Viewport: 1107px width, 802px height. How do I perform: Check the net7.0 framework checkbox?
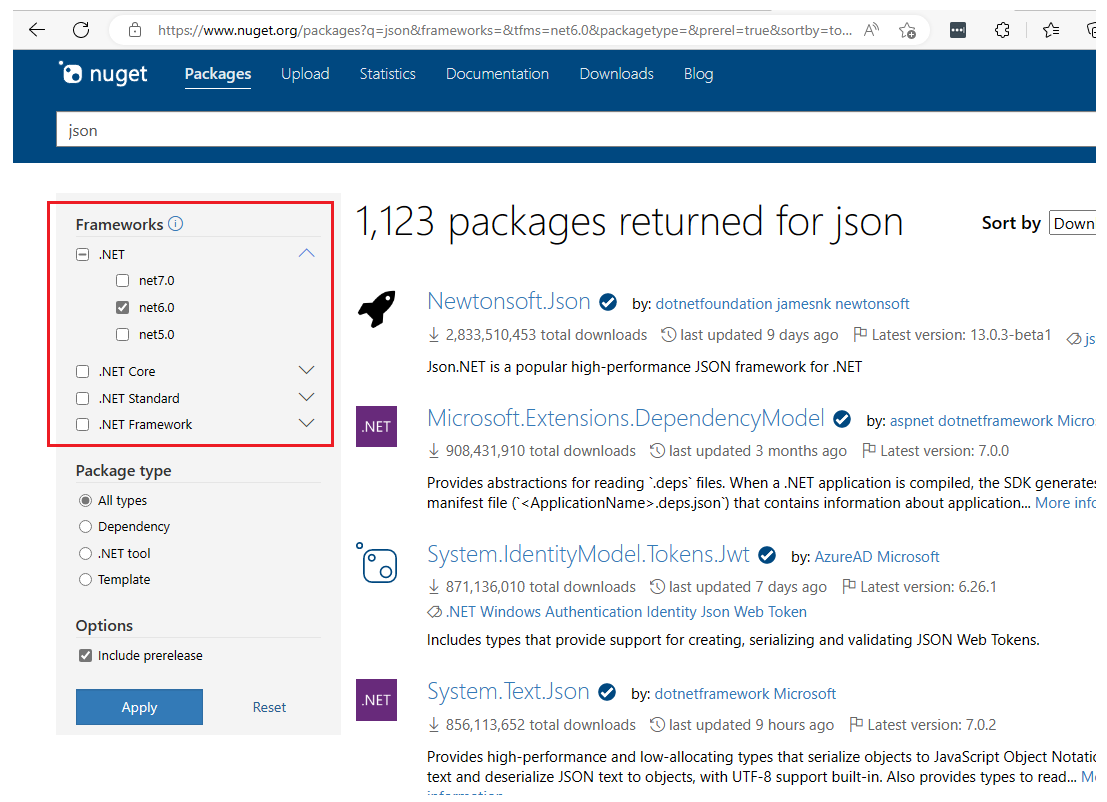click(123, 280)
